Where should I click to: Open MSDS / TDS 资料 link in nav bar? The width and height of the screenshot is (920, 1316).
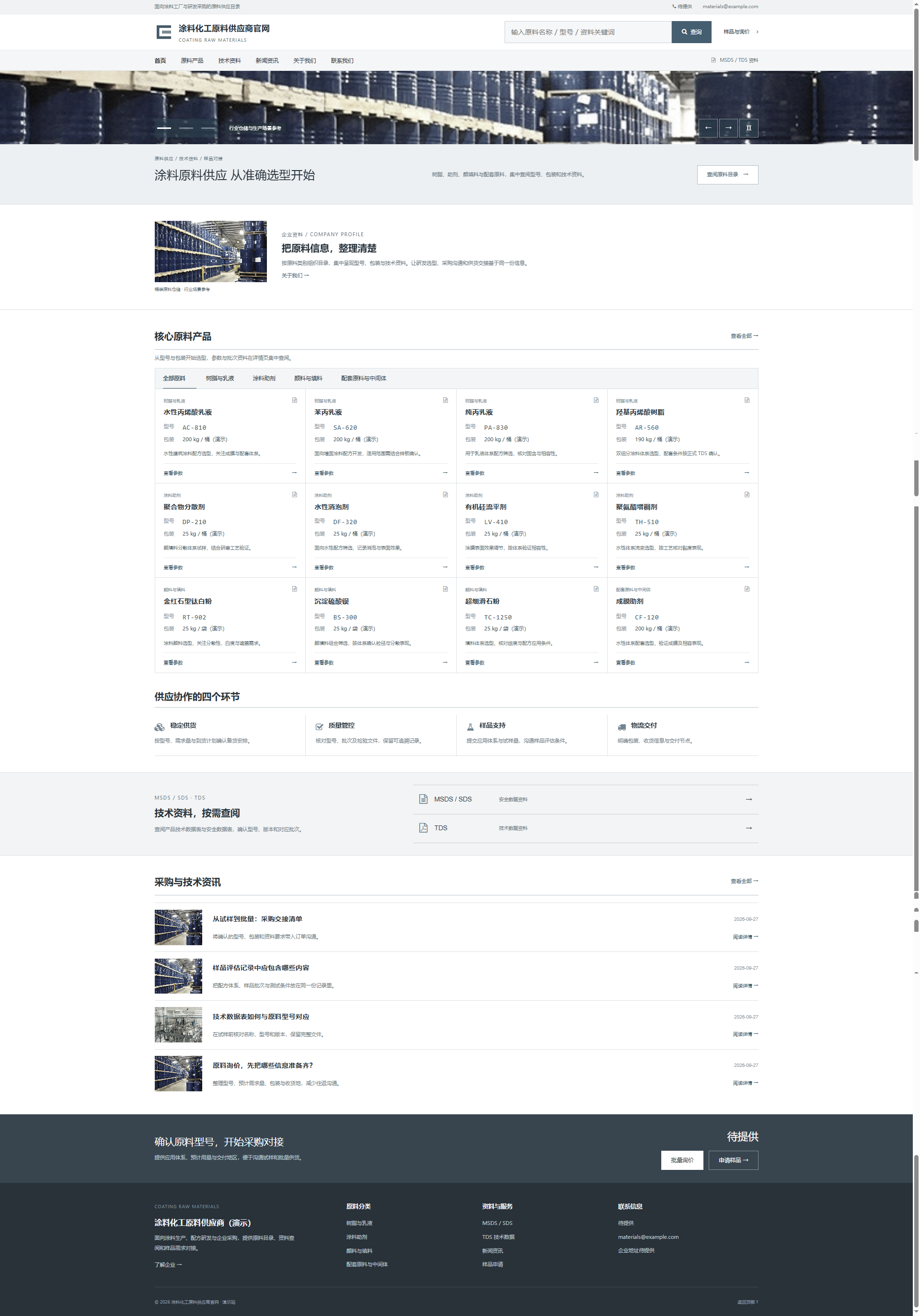734,60
